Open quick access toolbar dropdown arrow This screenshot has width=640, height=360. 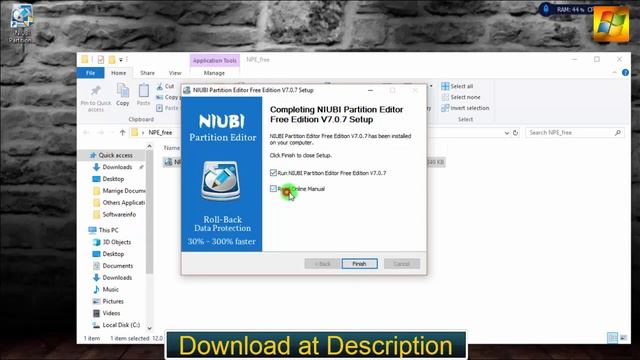[x=121, y=60]
